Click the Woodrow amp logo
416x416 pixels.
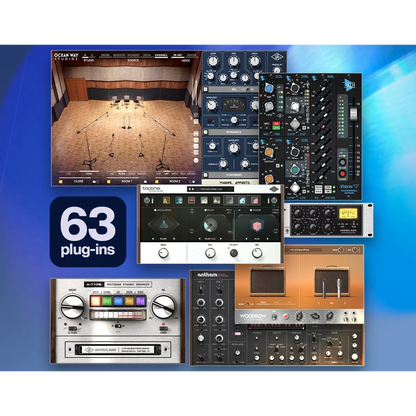coord(253,316)
